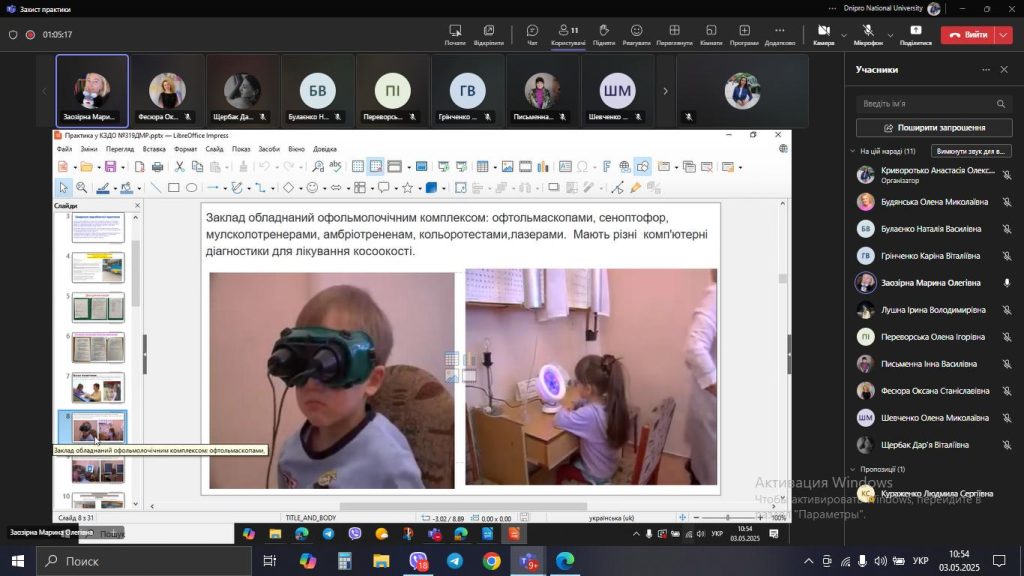1024x576 pixels.
Task: Click the Print icon in Impress toolbar
Action: click(x=157, y=167)
